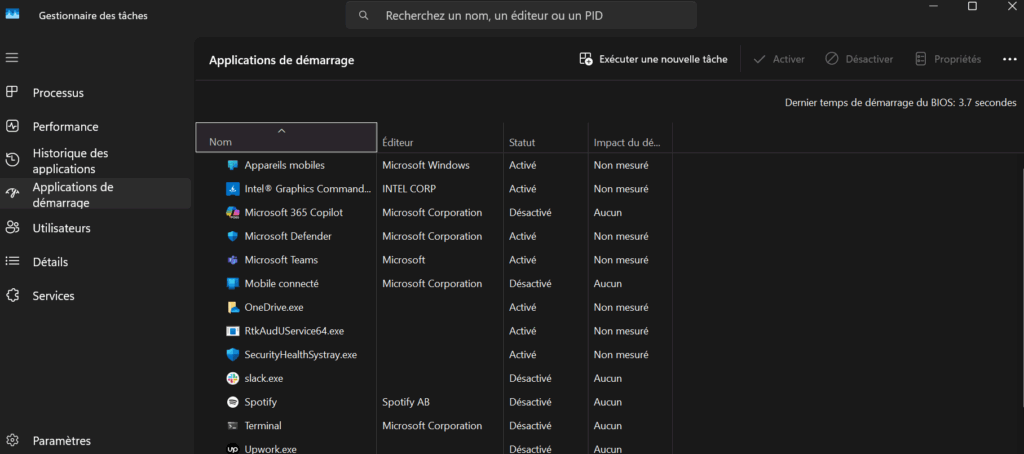The width and height of the screenshot is (1024, 454).
Task: Select the Appareils mobiles row name
Action: 284,165
